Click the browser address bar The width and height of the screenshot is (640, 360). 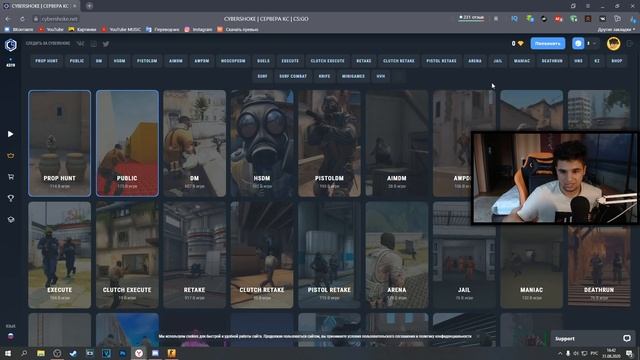point(59,19)
